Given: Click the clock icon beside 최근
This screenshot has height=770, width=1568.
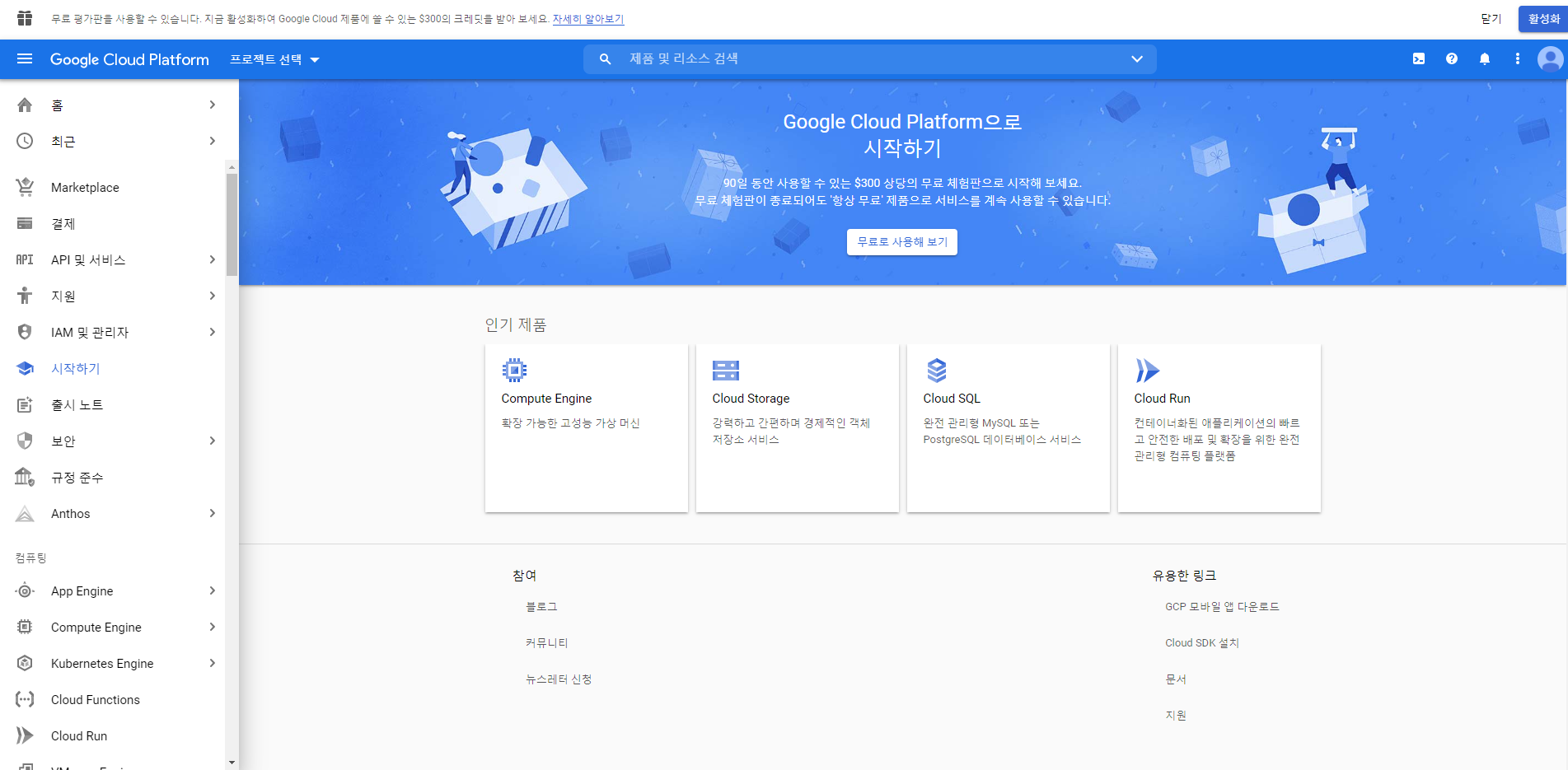Looking at the screenshot, I should pos(25,142).
